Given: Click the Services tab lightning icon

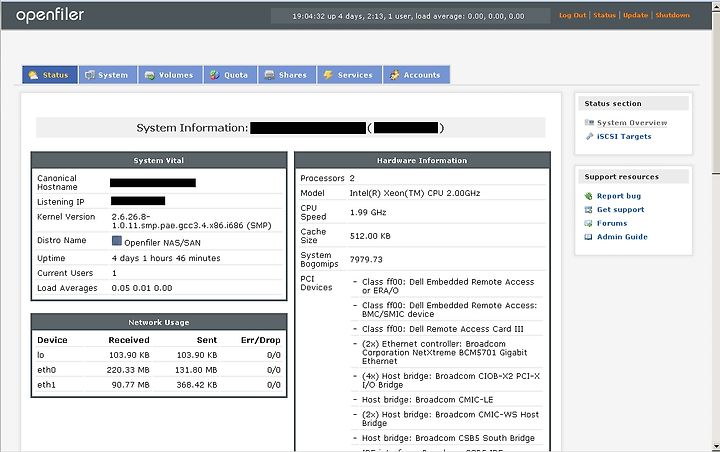Looking at the screenshot, I should point(328,75).
